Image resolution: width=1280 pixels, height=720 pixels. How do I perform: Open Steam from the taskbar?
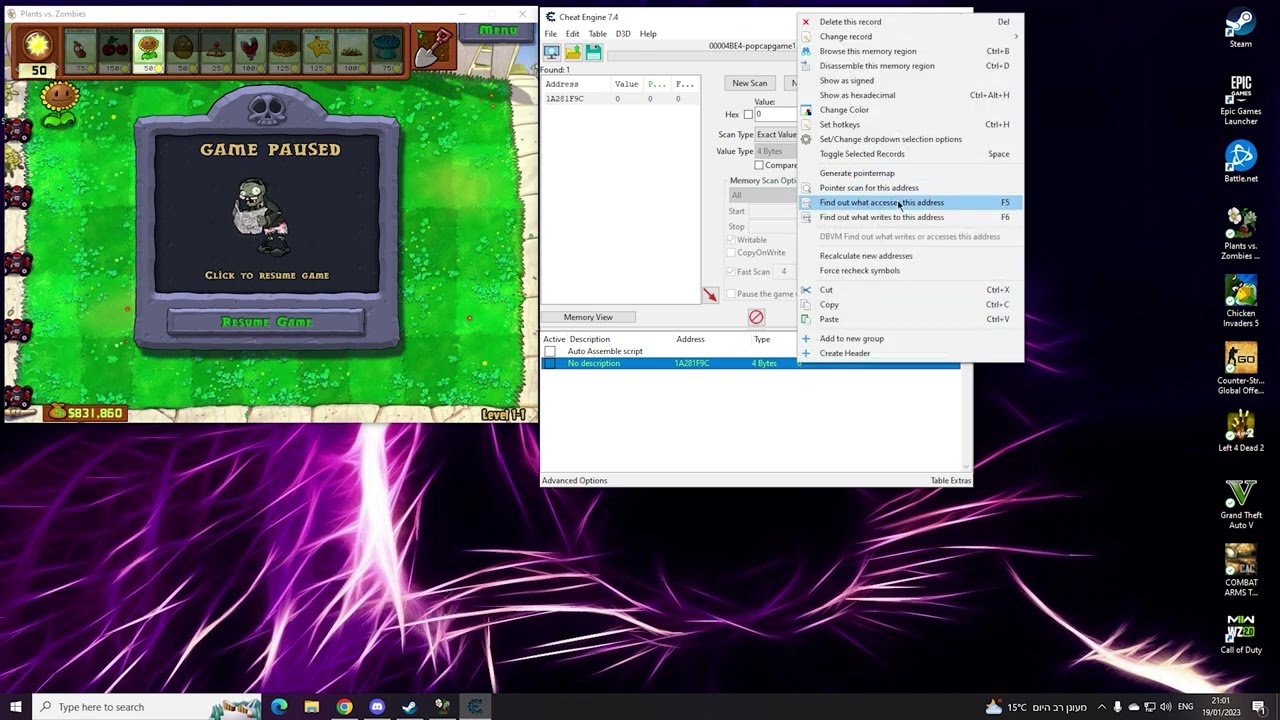tap(409, 707)
